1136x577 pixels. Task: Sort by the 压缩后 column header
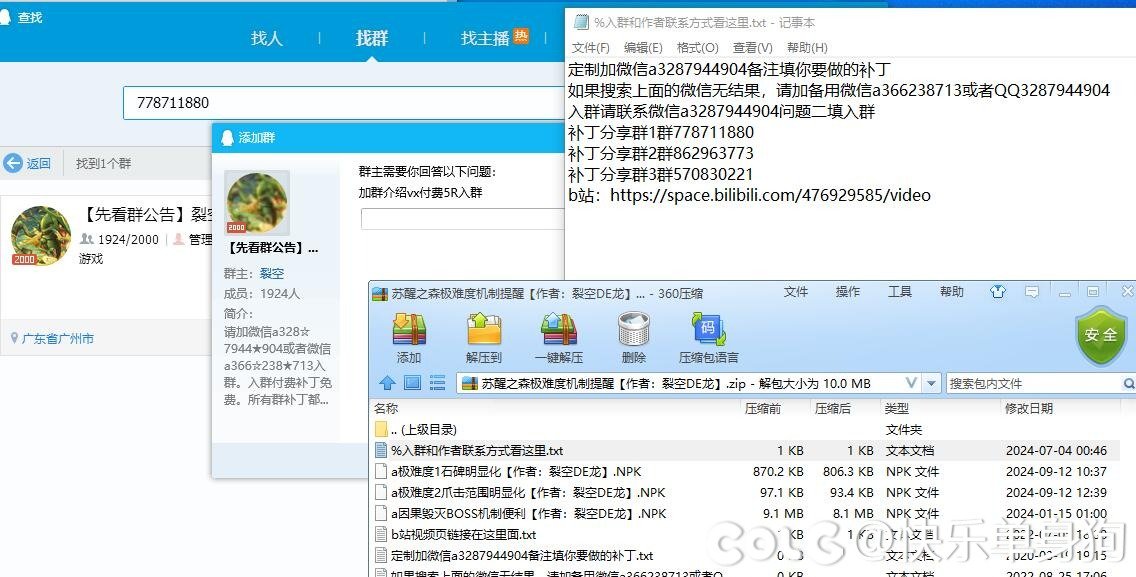pyautogui.click(x=832, y=409)
